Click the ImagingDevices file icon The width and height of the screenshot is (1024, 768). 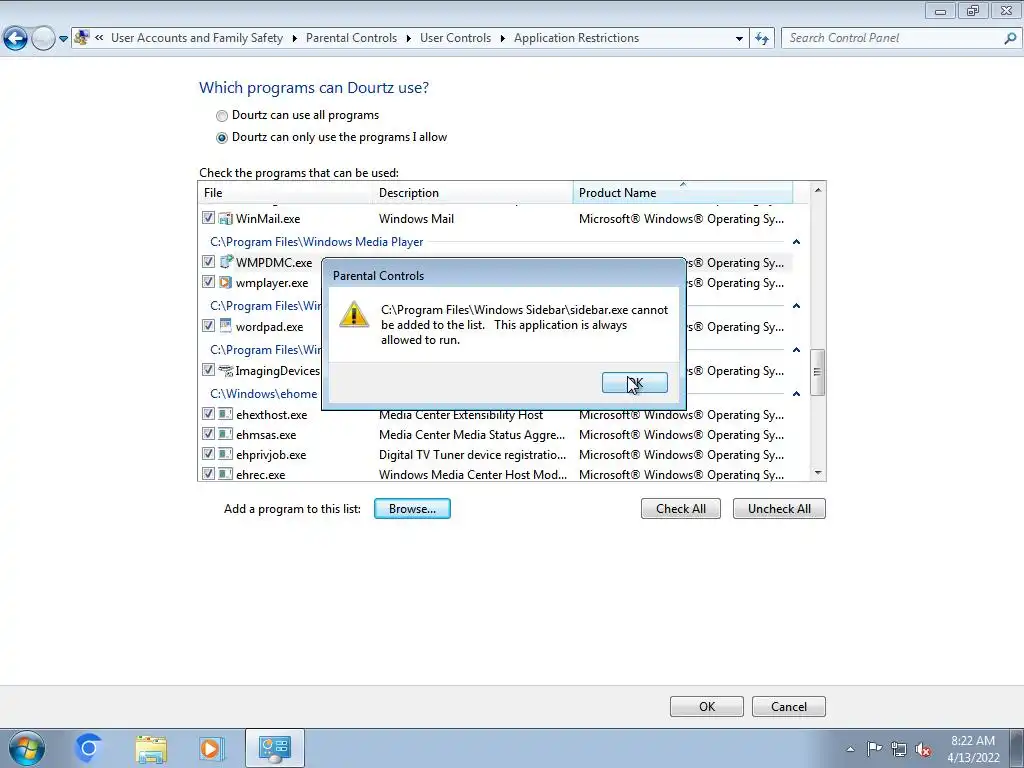pos(225,370)
